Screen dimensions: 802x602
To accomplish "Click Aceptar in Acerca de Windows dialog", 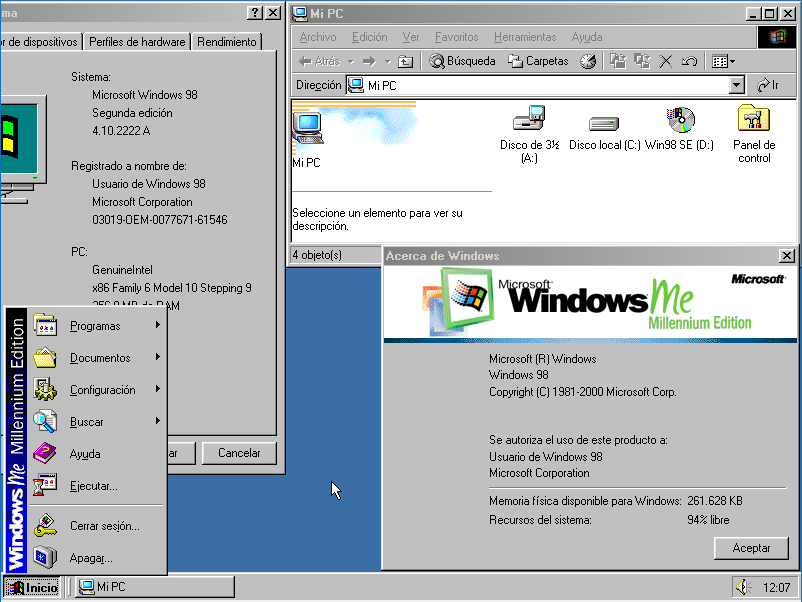I will point(751,548).
